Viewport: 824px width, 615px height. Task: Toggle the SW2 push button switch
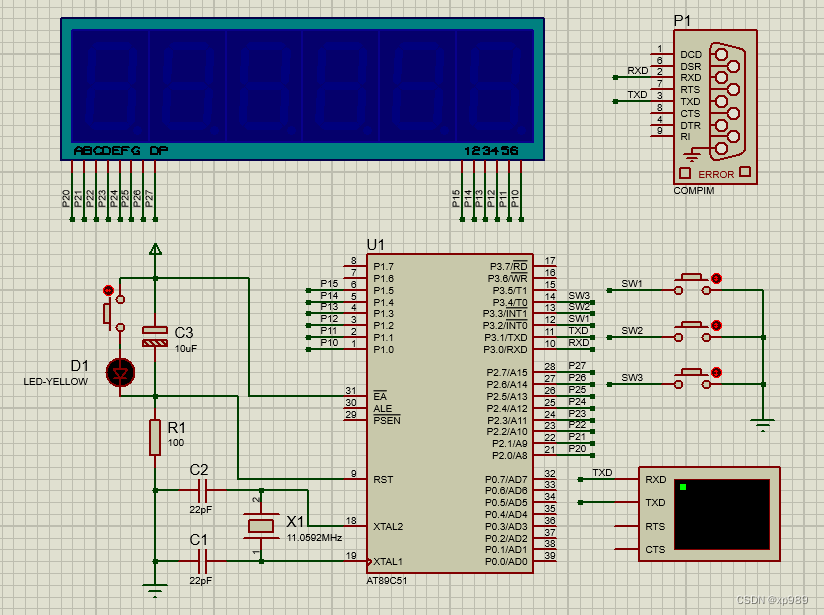[692, 332]
